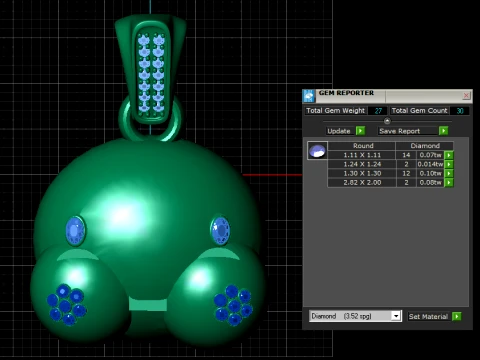Click green arrow for 1.11 X 1.11 row
Viewport: 480px width, 360px height.
(449, 155)
